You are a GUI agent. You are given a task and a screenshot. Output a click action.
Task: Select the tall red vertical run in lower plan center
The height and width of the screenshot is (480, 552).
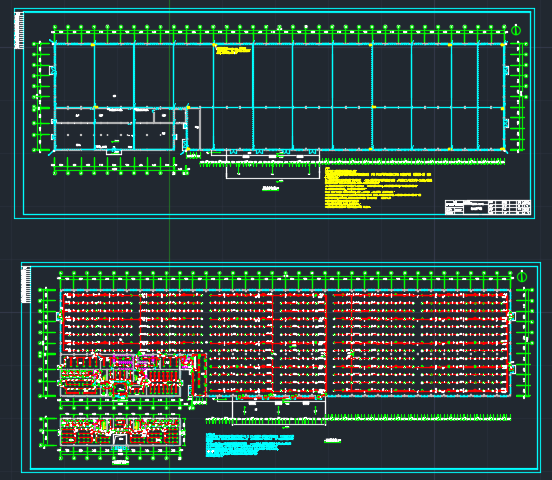click(326, 343)
